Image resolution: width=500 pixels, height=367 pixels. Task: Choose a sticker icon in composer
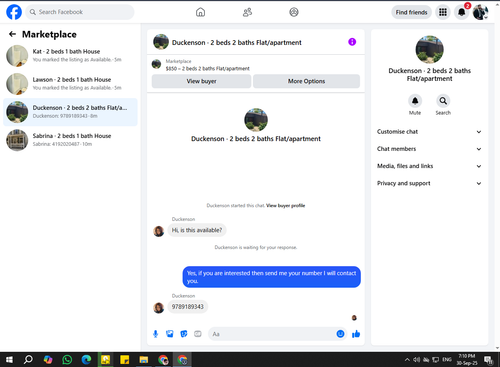[x=184, y=334]
